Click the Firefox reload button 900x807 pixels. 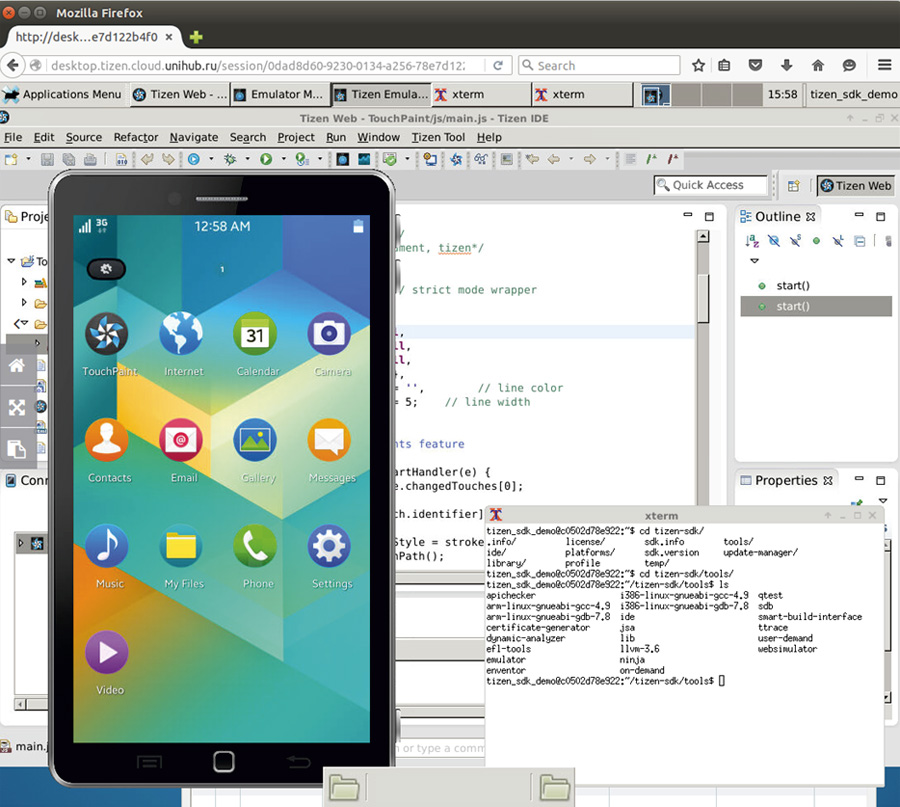pyautogui.click(x=498, y=65)
